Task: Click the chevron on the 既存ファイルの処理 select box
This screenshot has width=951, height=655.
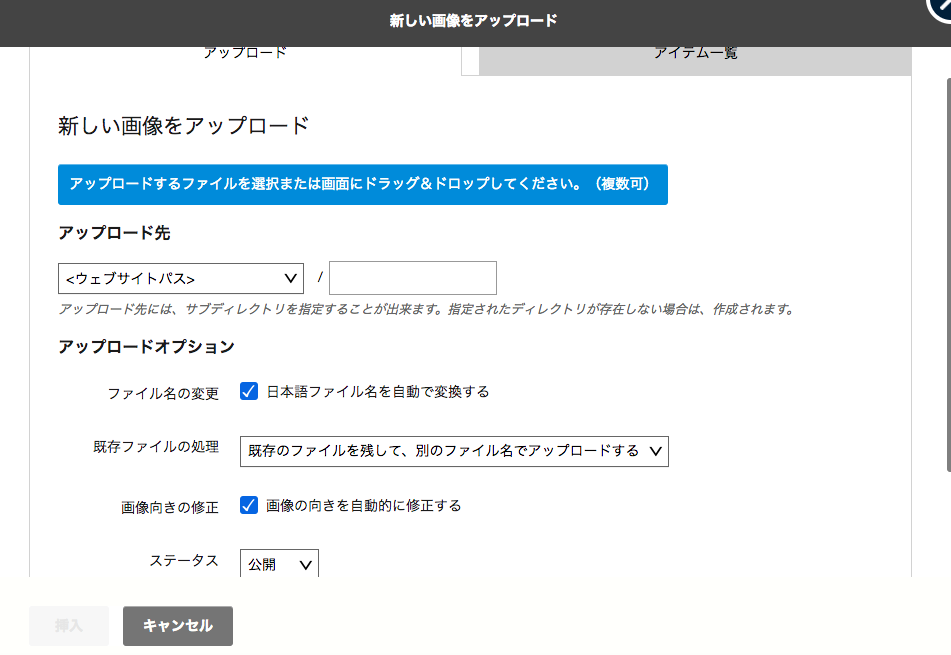Action: pyautogui.click(x=655, y=451)
